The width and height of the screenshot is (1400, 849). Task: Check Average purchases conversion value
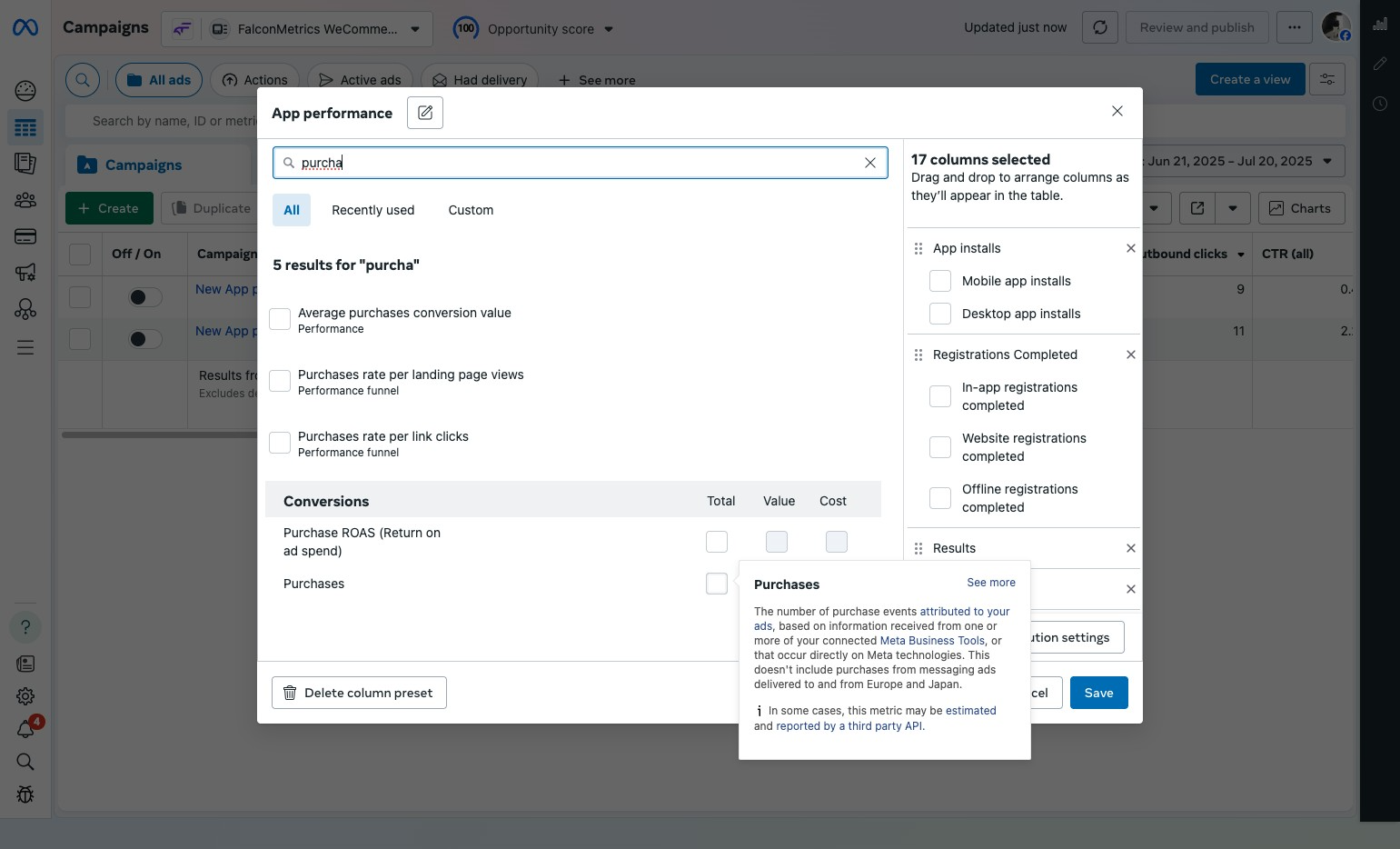coord(280,319)
